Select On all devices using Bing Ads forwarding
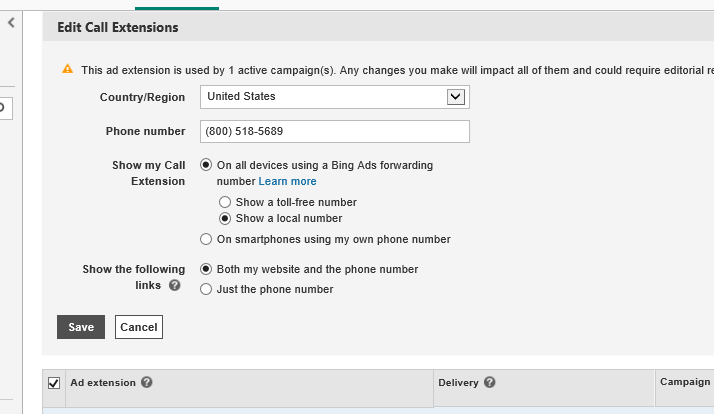 pyautogui.click(x=207, y=165)
